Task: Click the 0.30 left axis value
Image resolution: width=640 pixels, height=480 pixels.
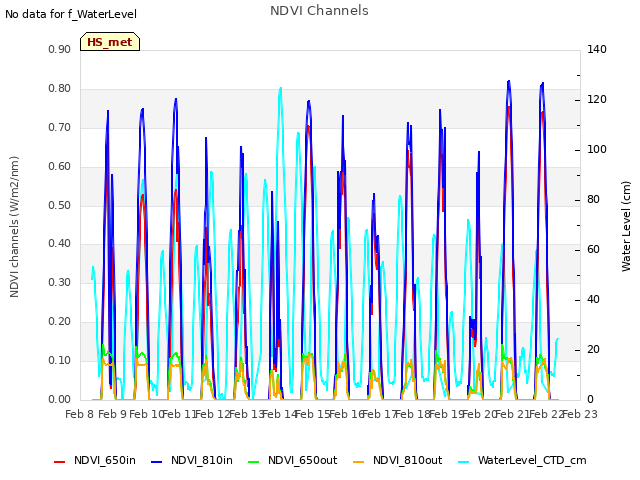Action: (60, 283)
